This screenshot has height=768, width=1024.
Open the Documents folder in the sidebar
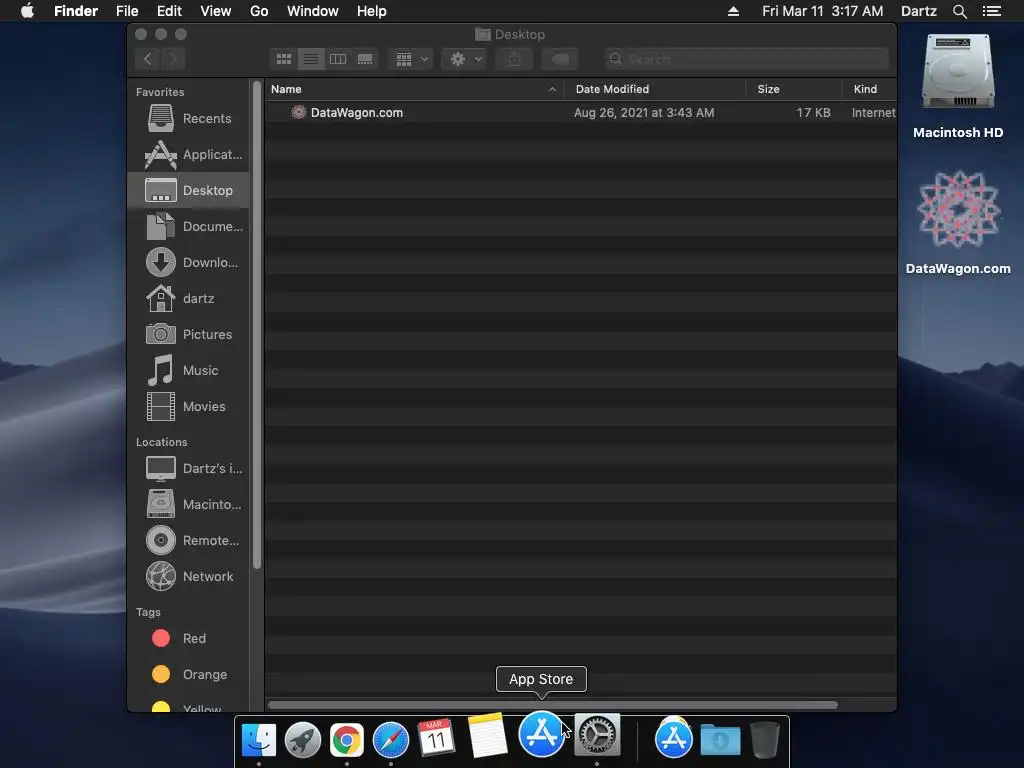click(x=189, y=227)
